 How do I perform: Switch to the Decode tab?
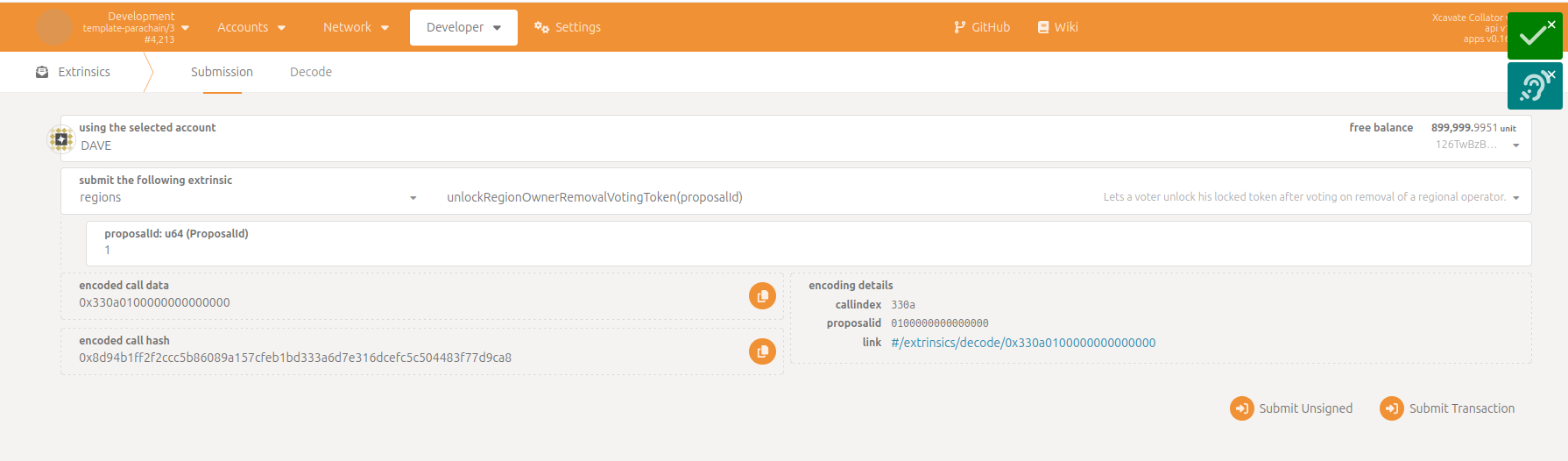point(311,72)
